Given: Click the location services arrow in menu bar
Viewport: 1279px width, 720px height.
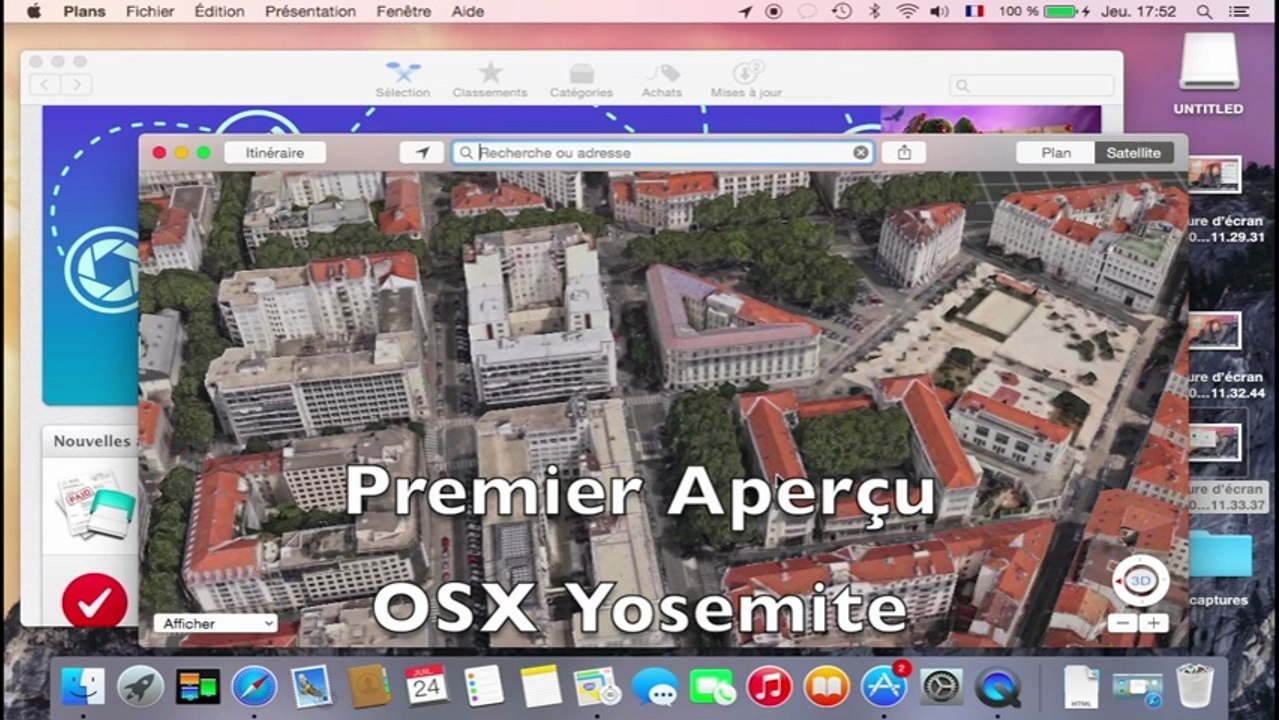Looking at the screenshot, I should coord(745,11).
